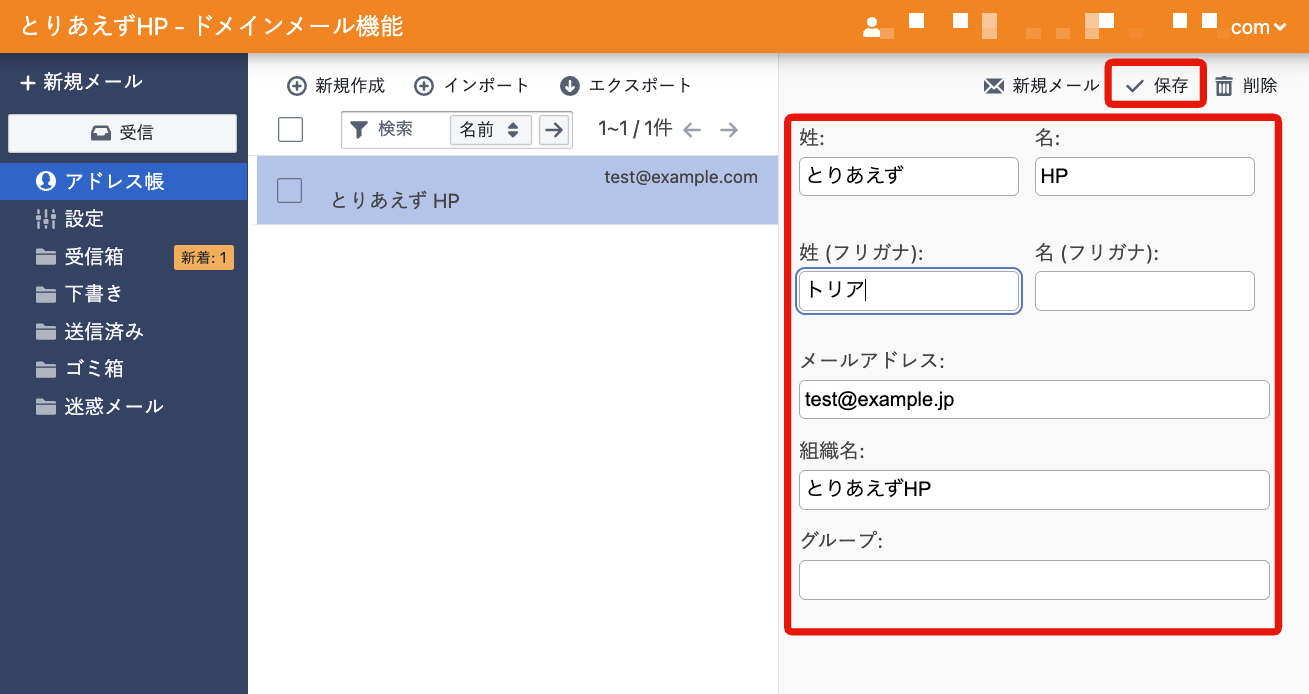This screenshot has width=1309, height=694.
Task: Expand the account dropdown in header
Action: click(x=1257, y=27)
